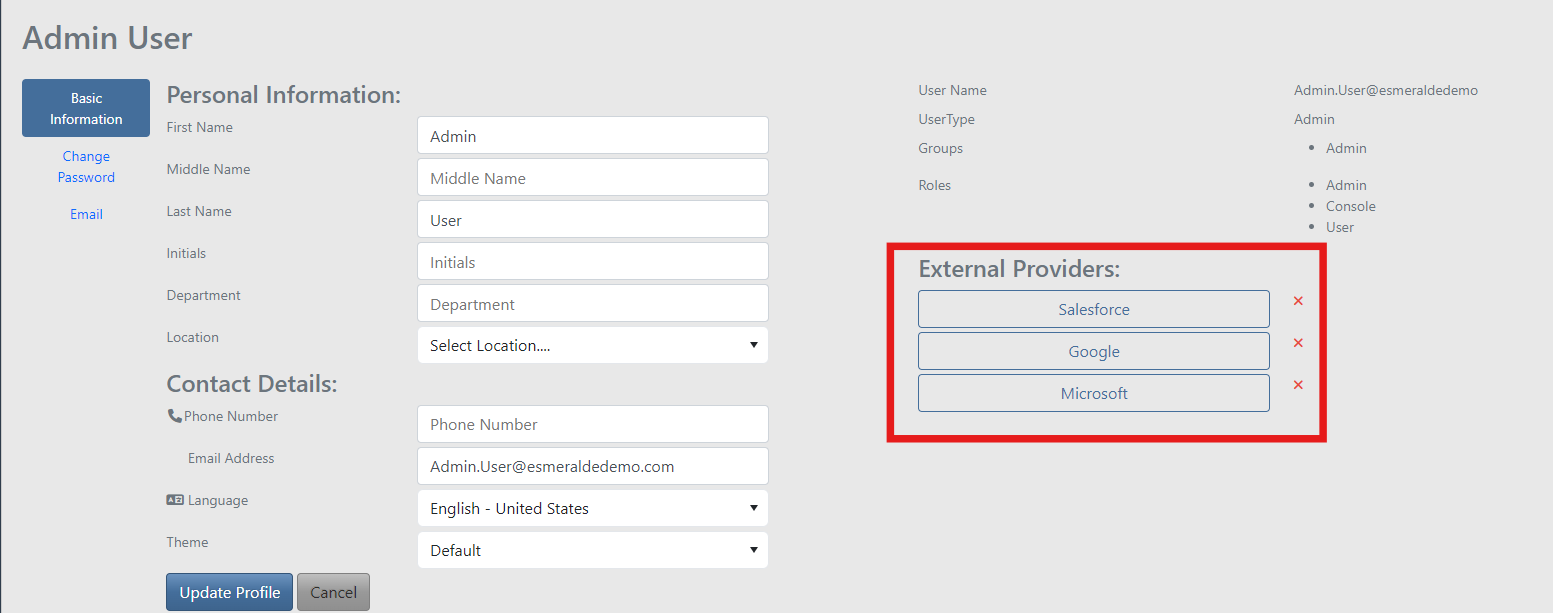This screenshot has height=613, width=1553.
Task: Click the Update Profile button
Action: point(229,592)
